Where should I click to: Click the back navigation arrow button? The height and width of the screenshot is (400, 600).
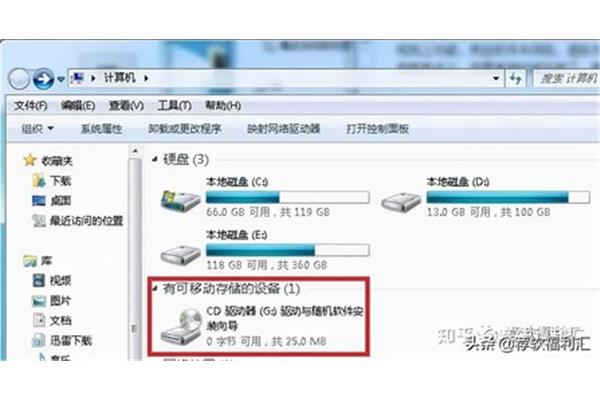(19, 79)
